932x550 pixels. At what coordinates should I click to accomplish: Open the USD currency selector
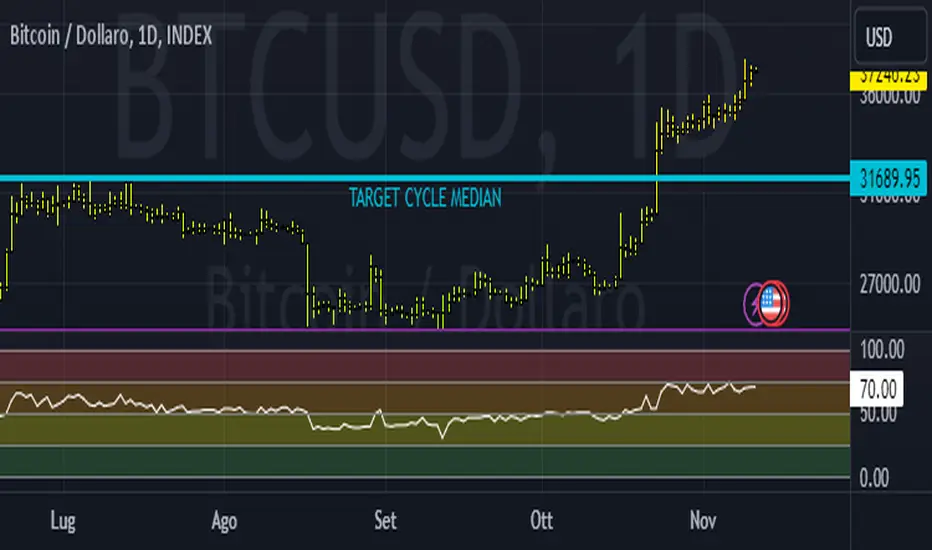click(x=890, y=37)
